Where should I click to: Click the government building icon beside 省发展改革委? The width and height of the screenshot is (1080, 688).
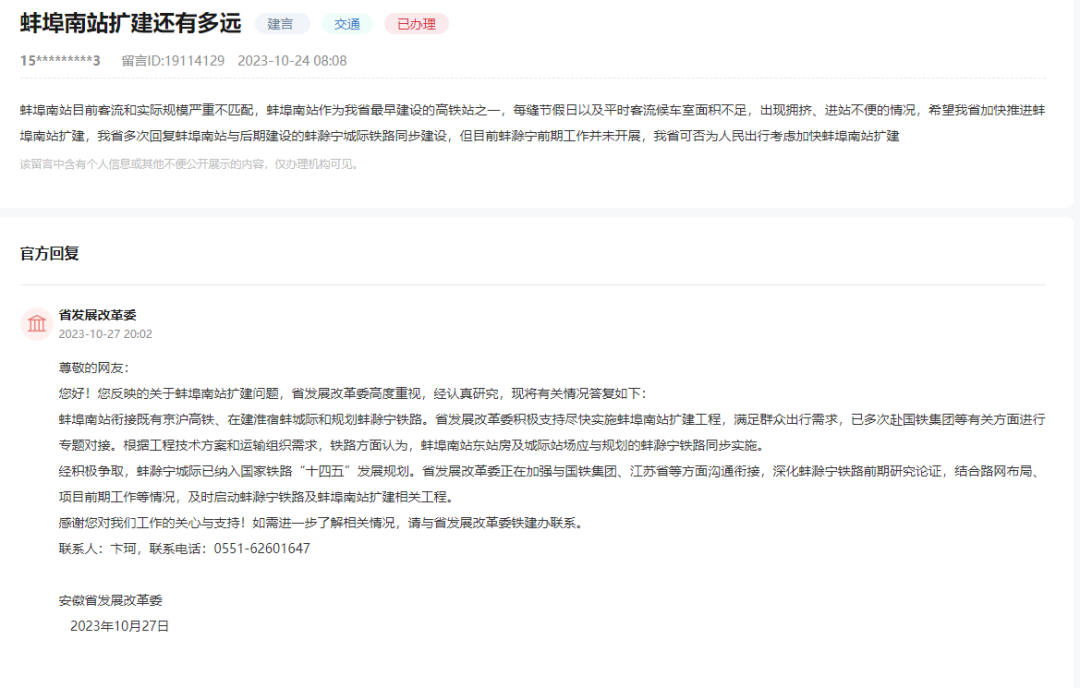coord(37,323)
